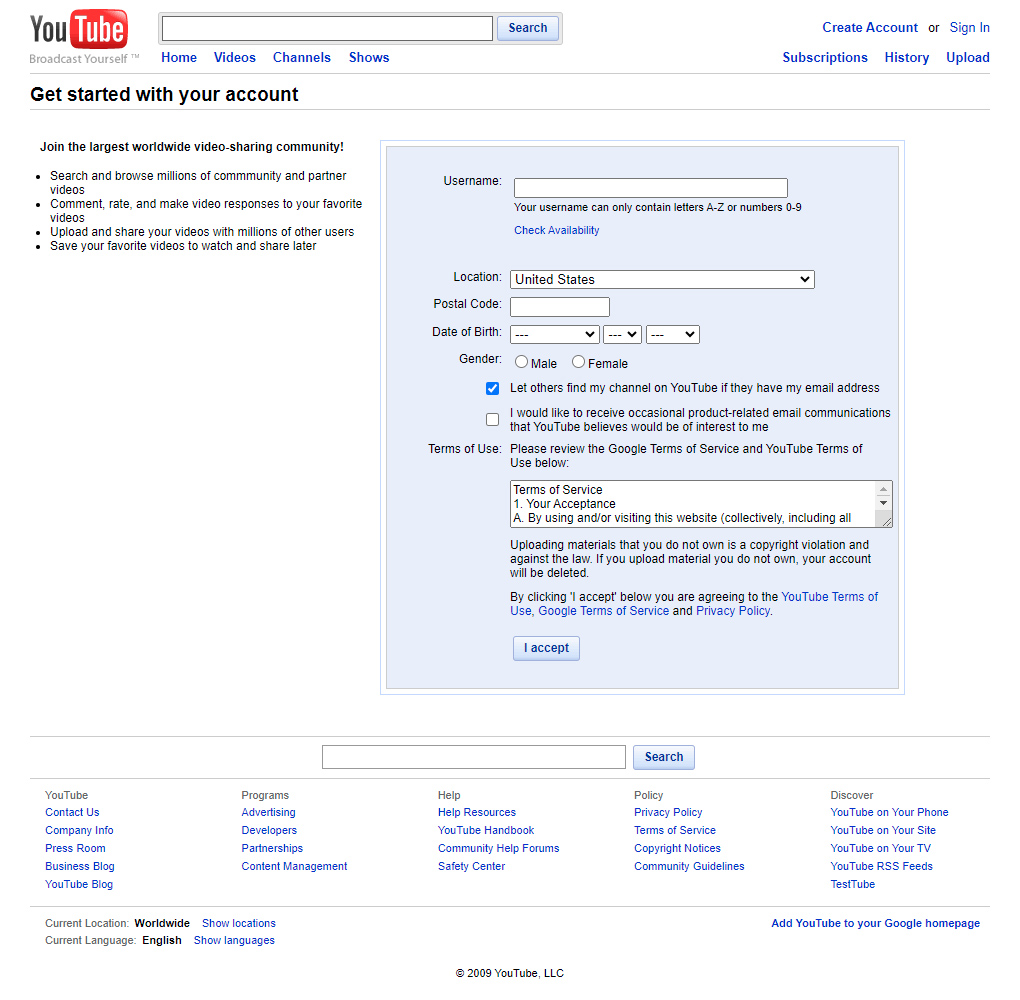Open the History page
Viewport: 1020px width, 1000px height.
[907, 57]
